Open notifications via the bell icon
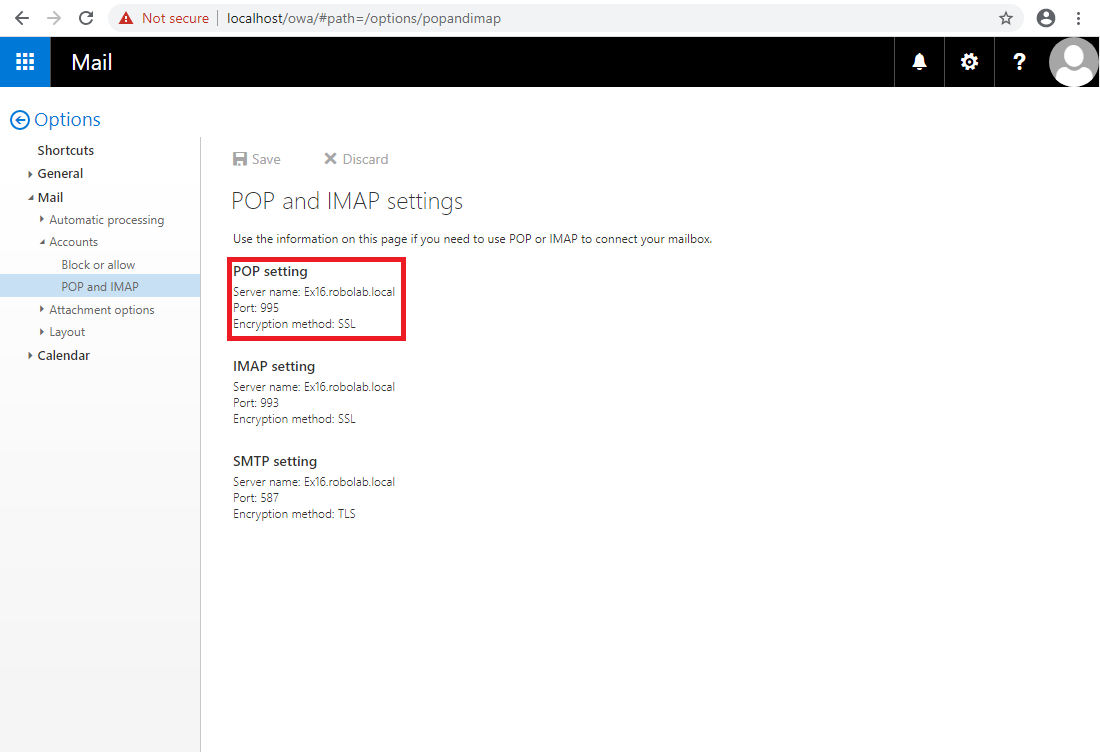This screenshot has width=1100, height=752. pos(918,61)
